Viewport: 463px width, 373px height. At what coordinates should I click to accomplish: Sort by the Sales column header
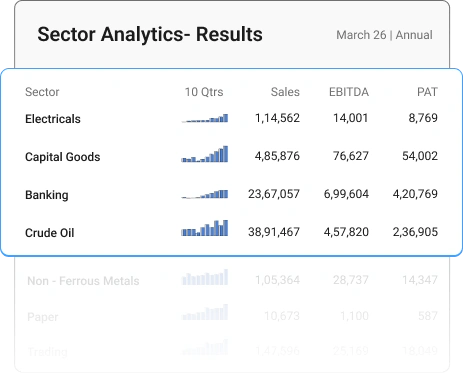pos(285,92)
